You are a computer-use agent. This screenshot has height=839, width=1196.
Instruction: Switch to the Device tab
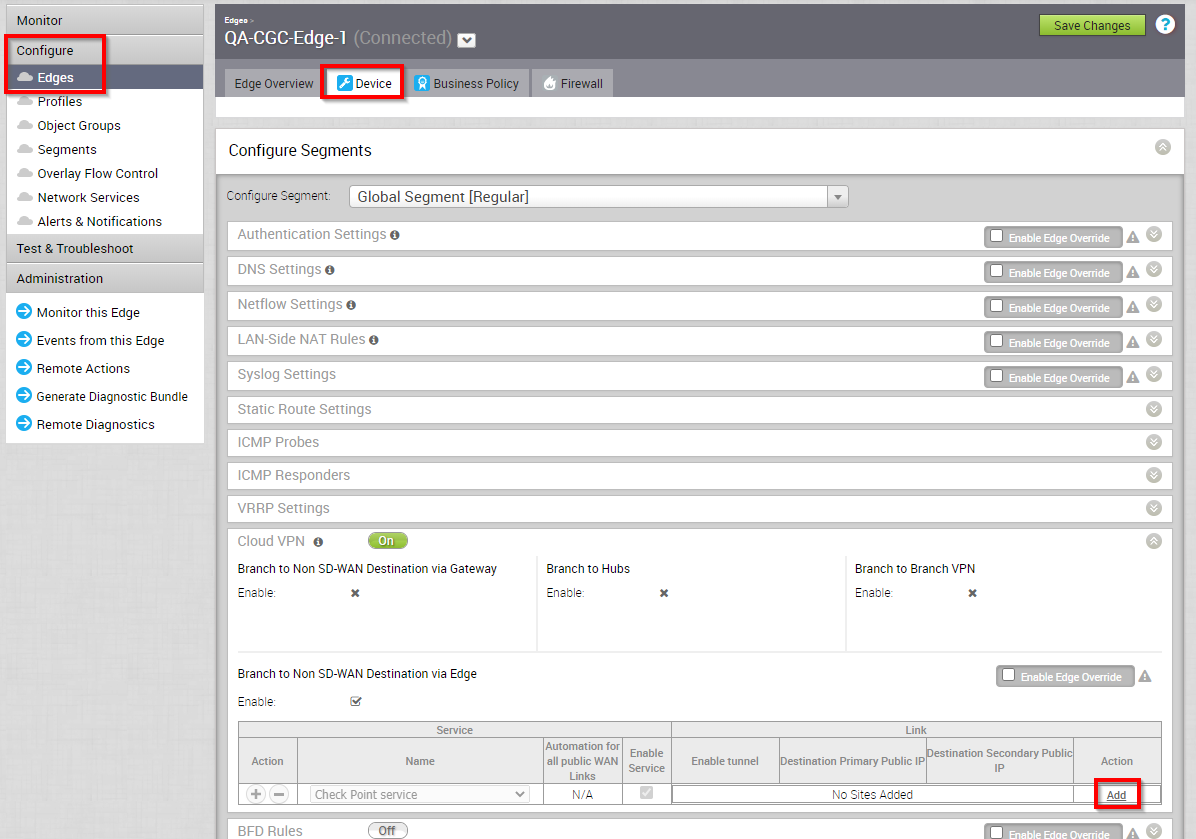coord(363,83)
